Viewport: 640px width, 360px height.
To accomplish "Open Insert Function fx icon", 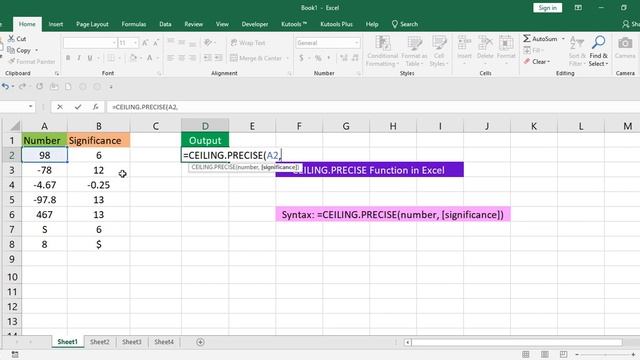I will pyautogui.click(x=96, y=107).
